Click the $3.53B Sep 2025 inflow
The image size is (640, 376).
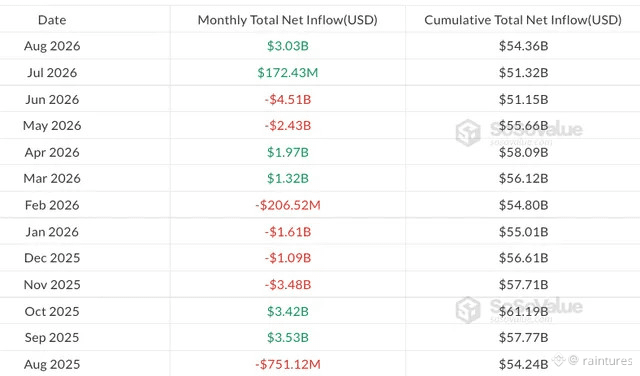[287, 338]
